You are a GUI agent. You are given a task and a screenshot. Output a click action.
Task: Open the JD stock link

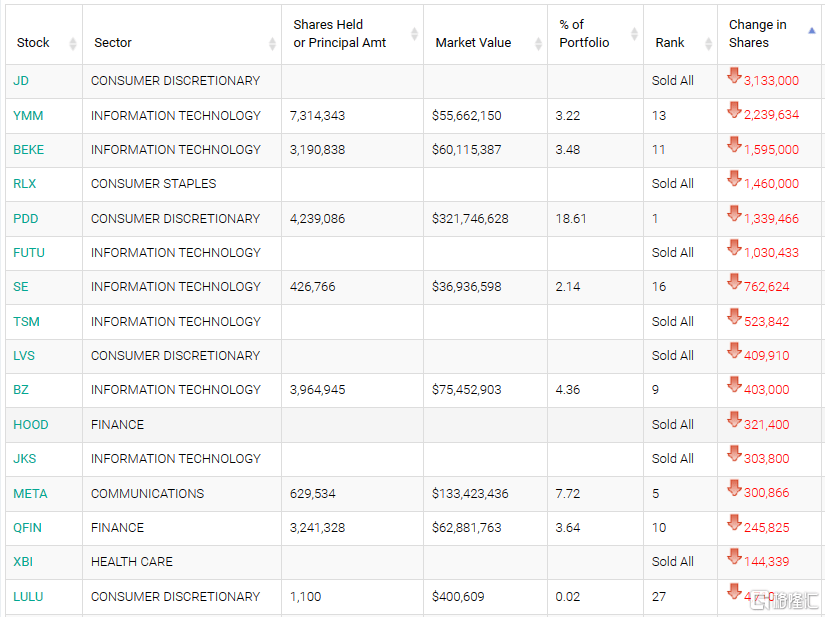(21, 81)
